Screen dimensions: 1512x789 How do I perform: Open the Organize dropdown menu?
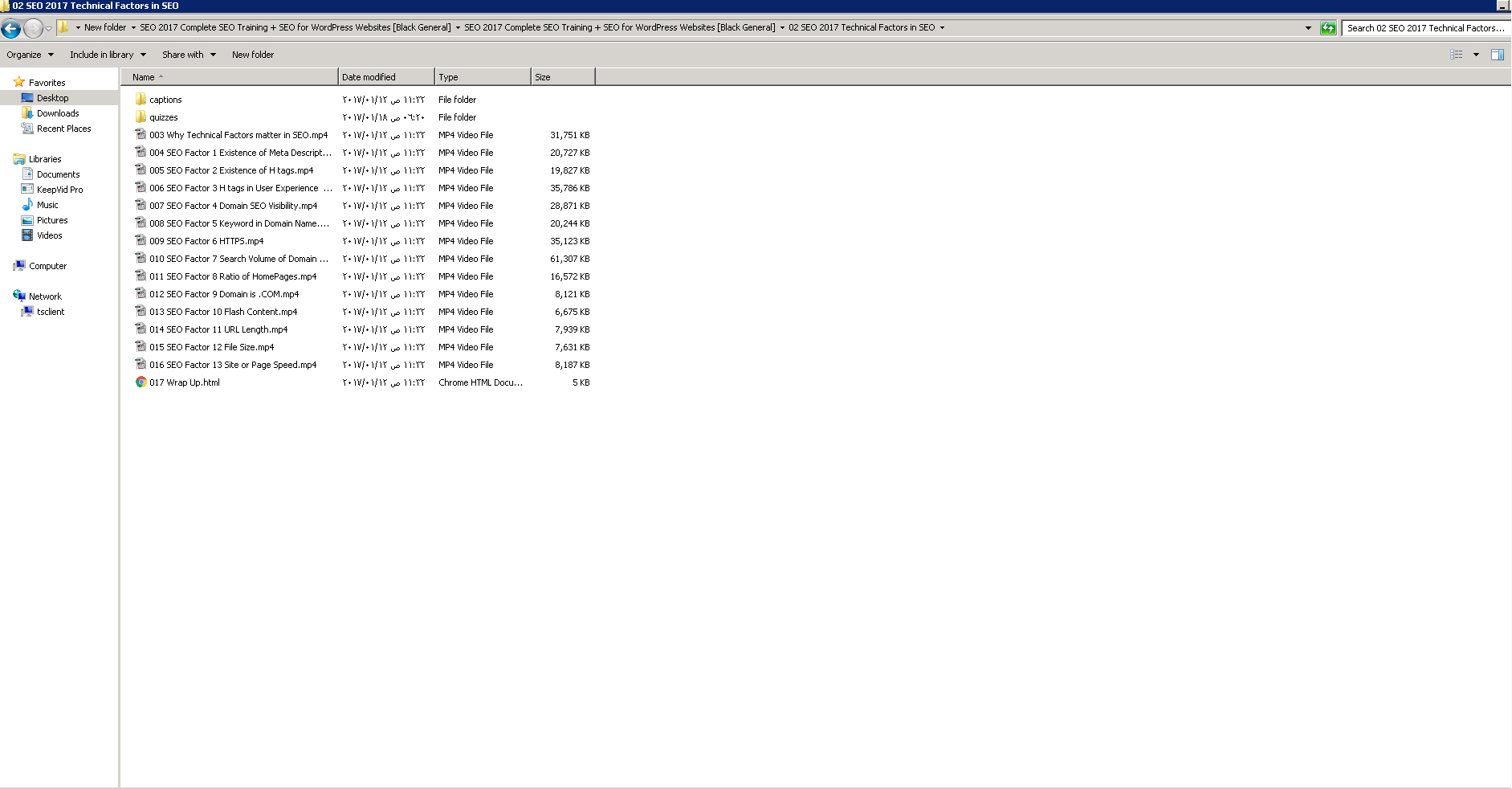pyautogui.click(x=30, y=55)
